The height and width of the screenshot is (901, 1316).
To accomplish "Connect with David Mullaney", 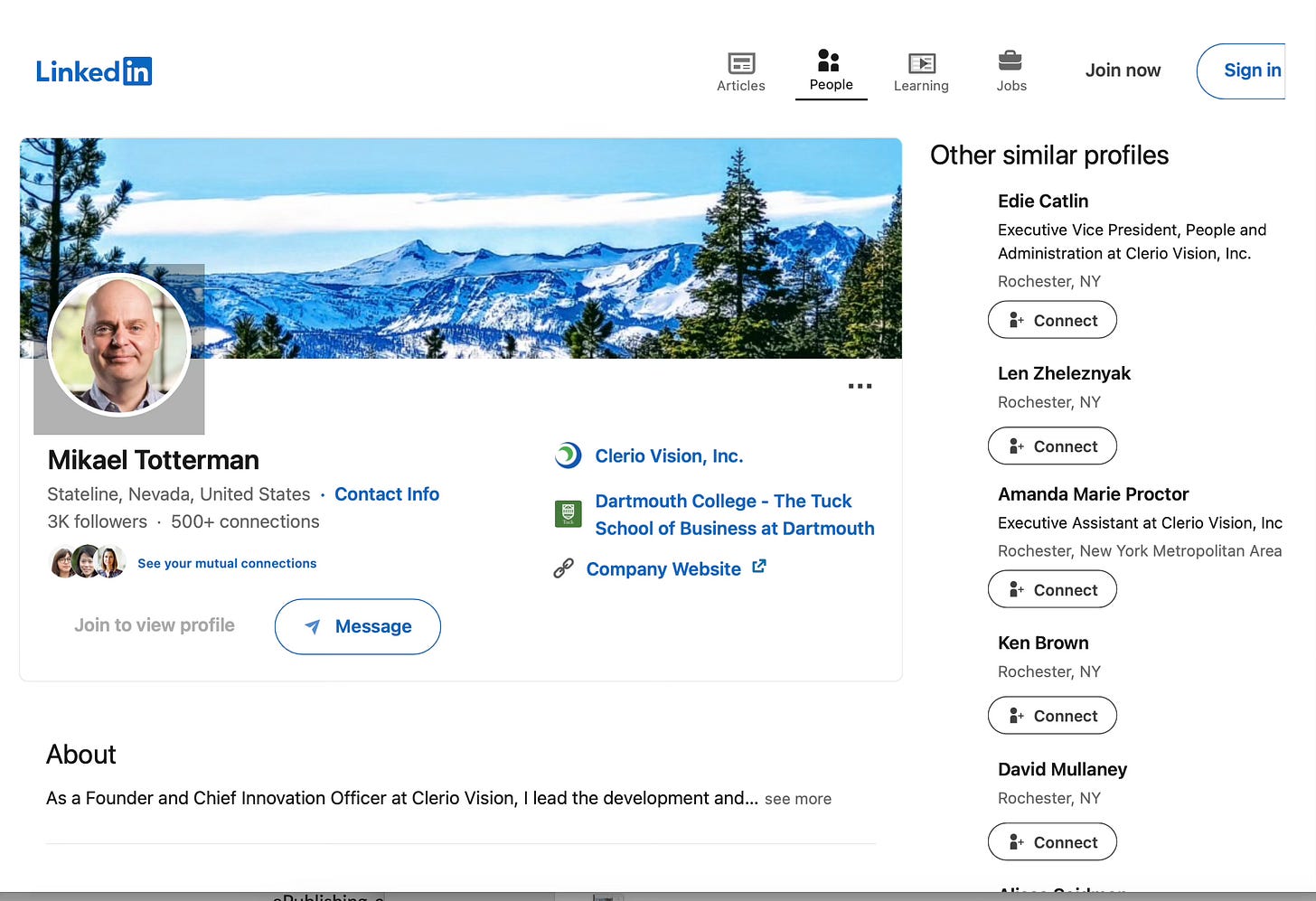I will pos(1052,842).
